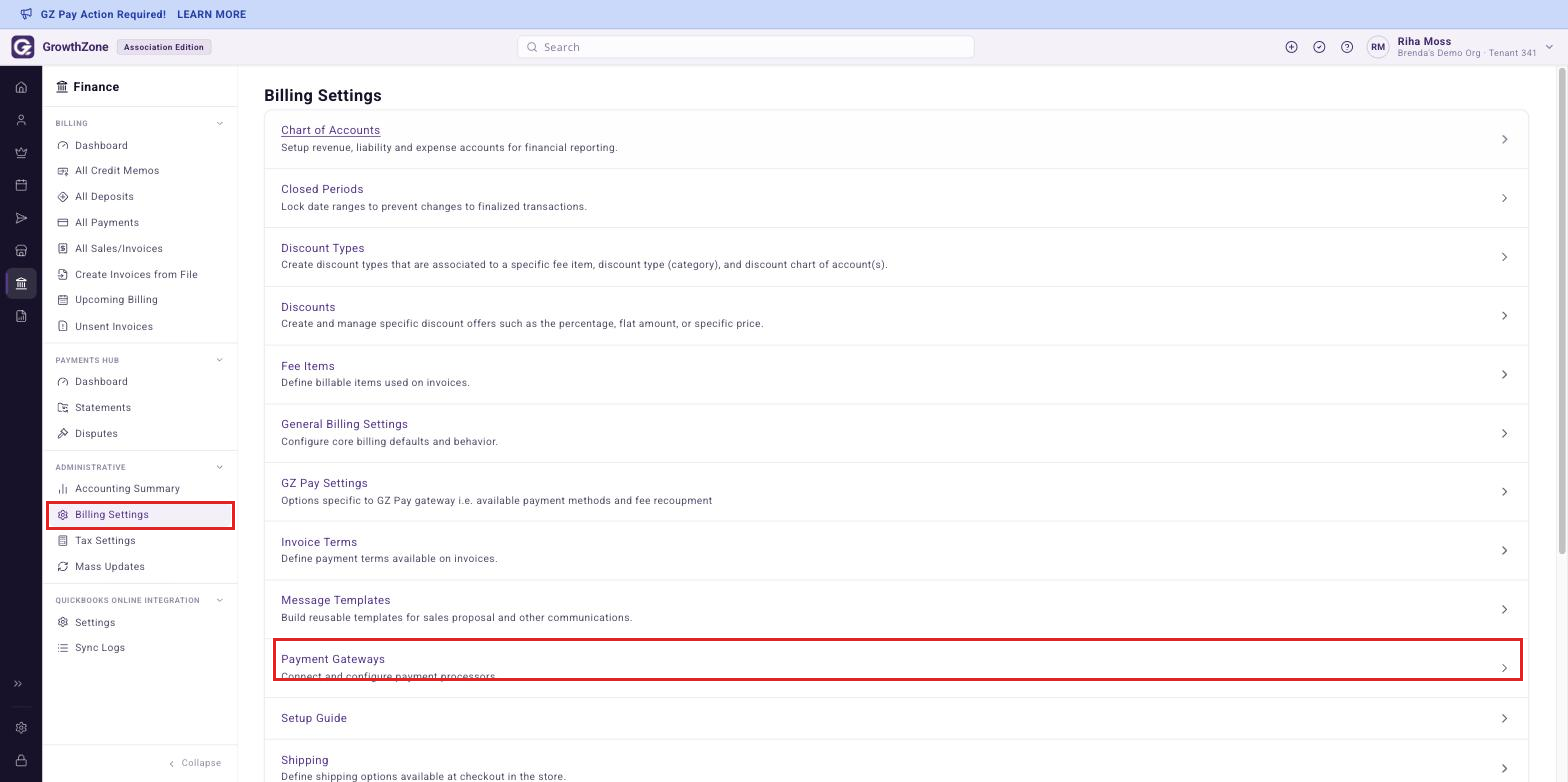The height and width of the screenshot is (782, 1568).
Task: Open the document icon in the left rail
Action: (21, 316)
